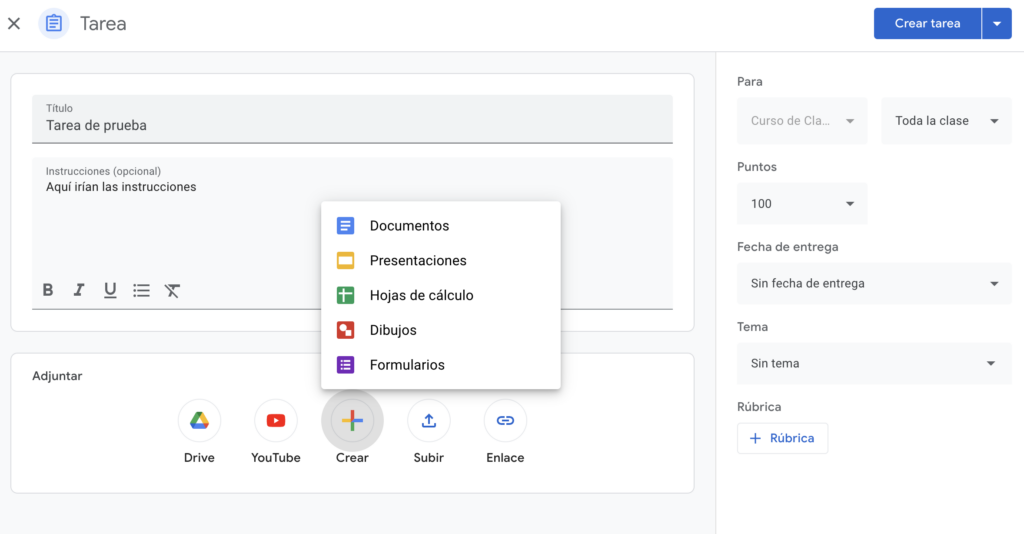Click the Tarea page title text
Image resolution: width=1024 pixels, height=534 pixels.
tap(103, 24)
